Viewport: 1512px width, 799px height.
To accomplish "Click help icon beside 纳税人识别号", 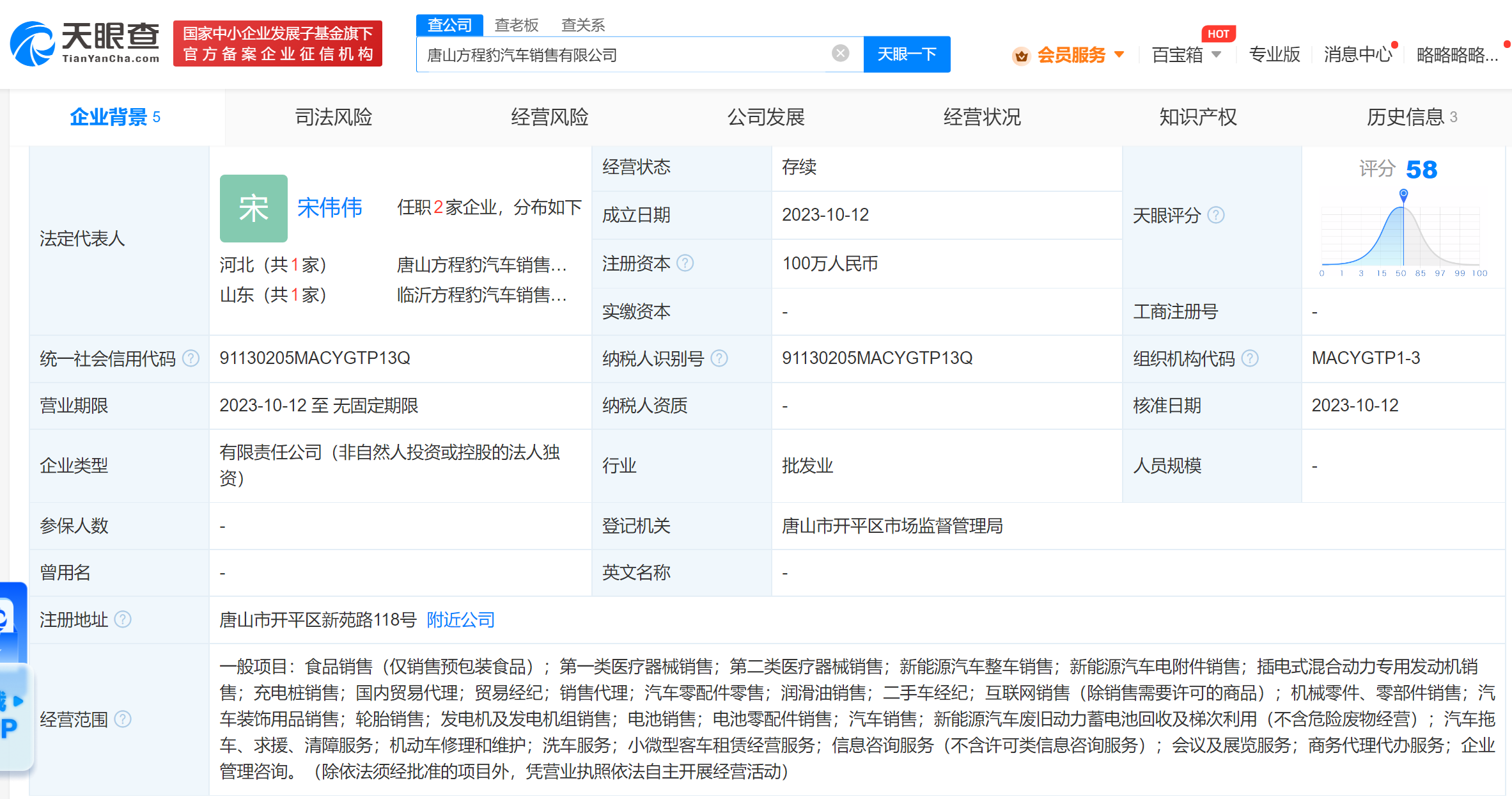I will click(x=719, y=358).
